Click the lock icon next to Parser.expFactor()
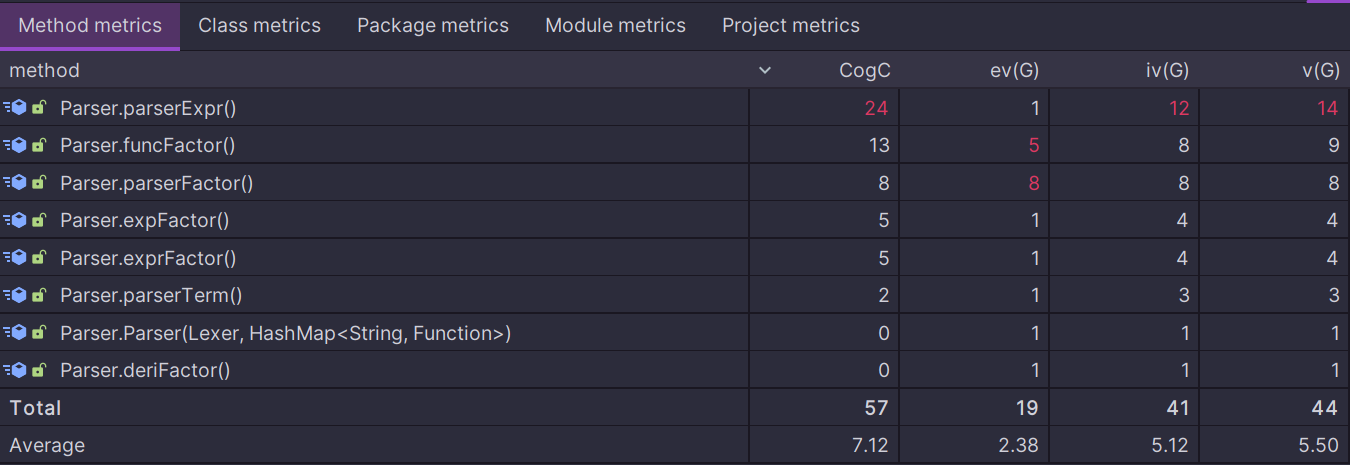 point(38,220)
